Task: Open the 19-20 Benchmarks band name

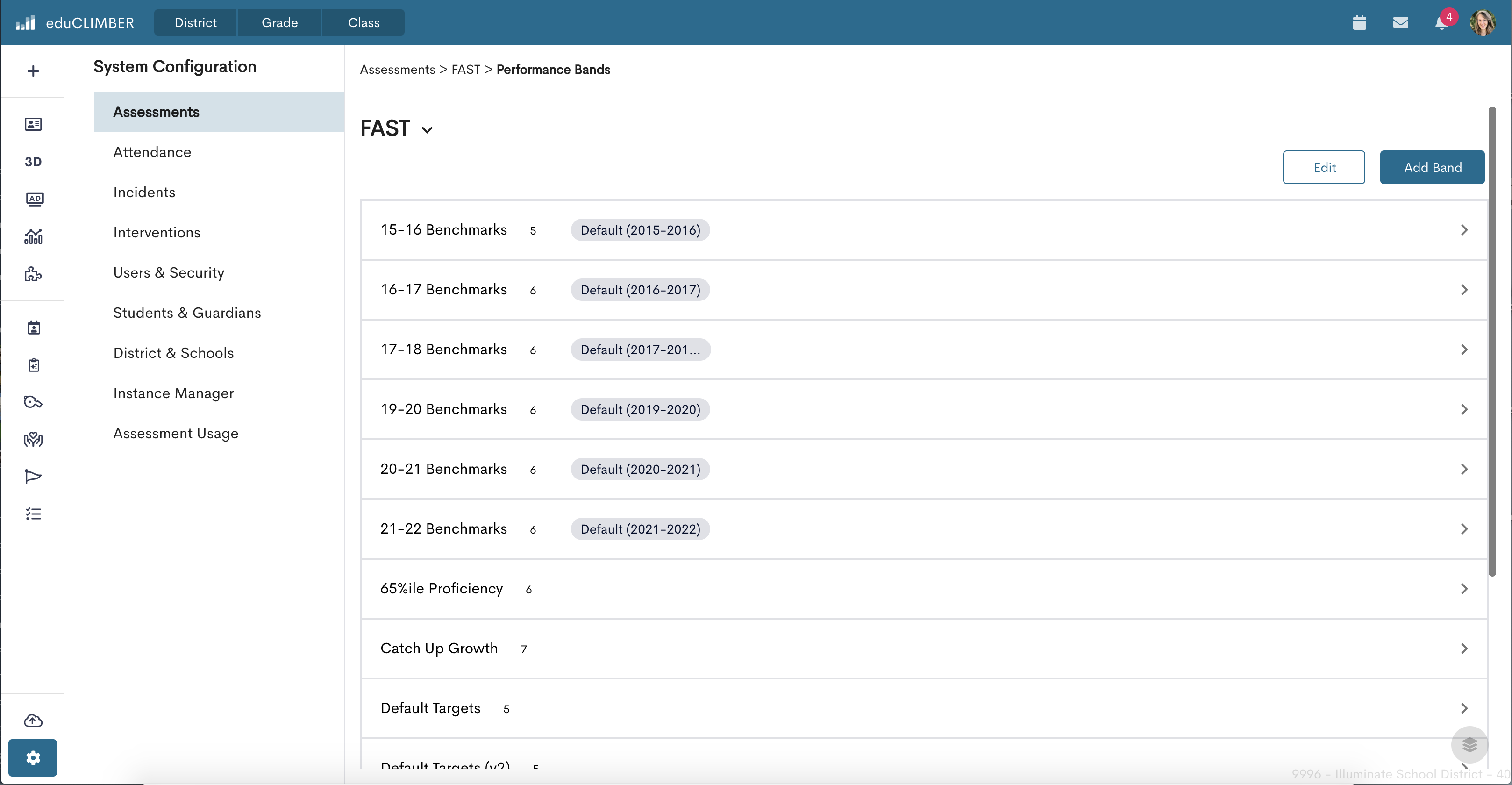Action: 443,409
